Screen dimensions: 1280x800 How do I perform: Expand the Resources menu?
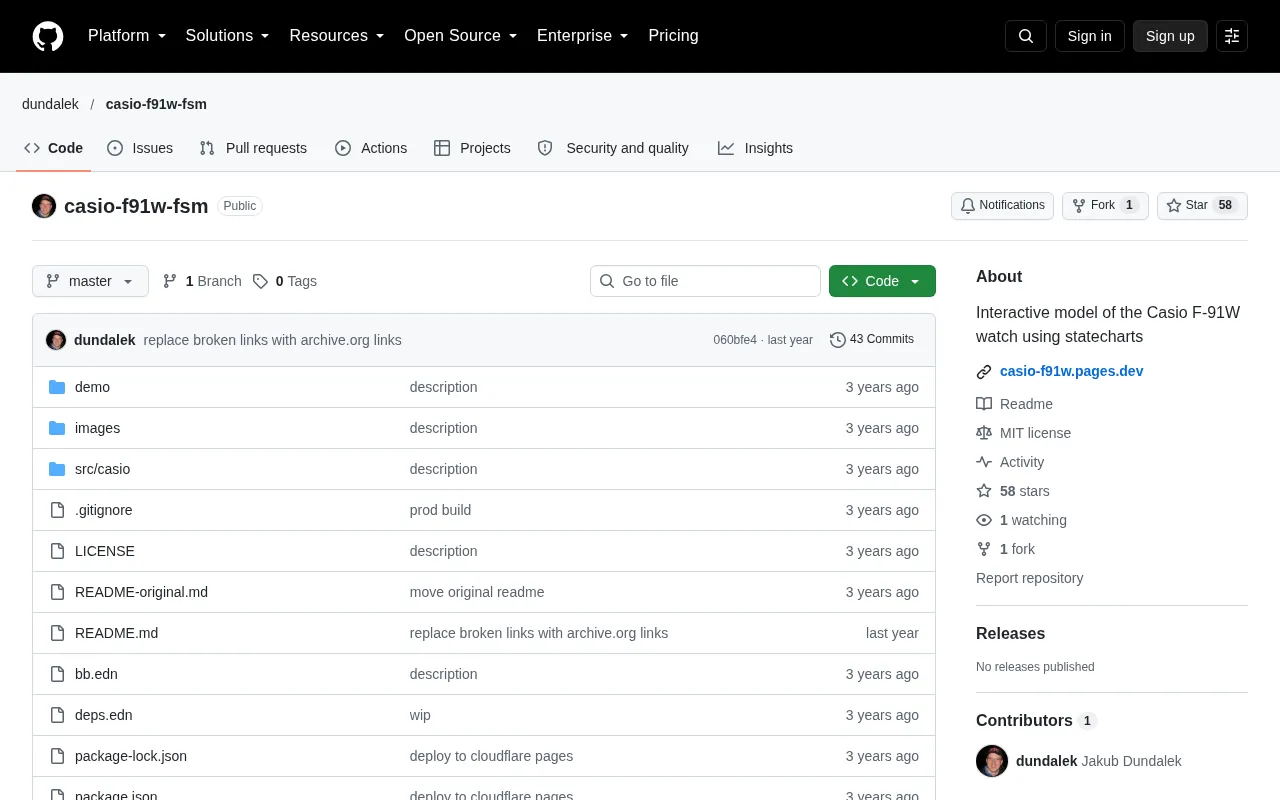(337, 36)
